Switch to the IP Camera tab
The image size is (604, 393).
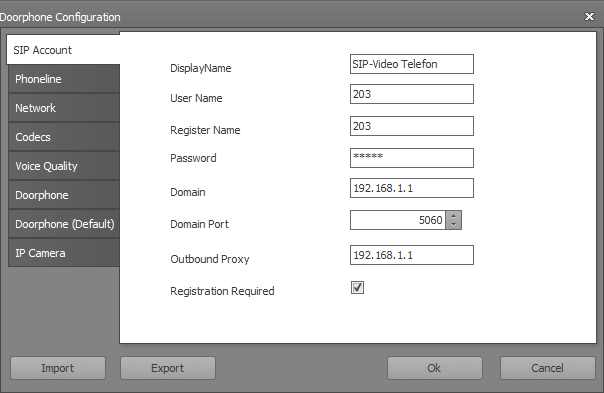(x=64, y=253)
